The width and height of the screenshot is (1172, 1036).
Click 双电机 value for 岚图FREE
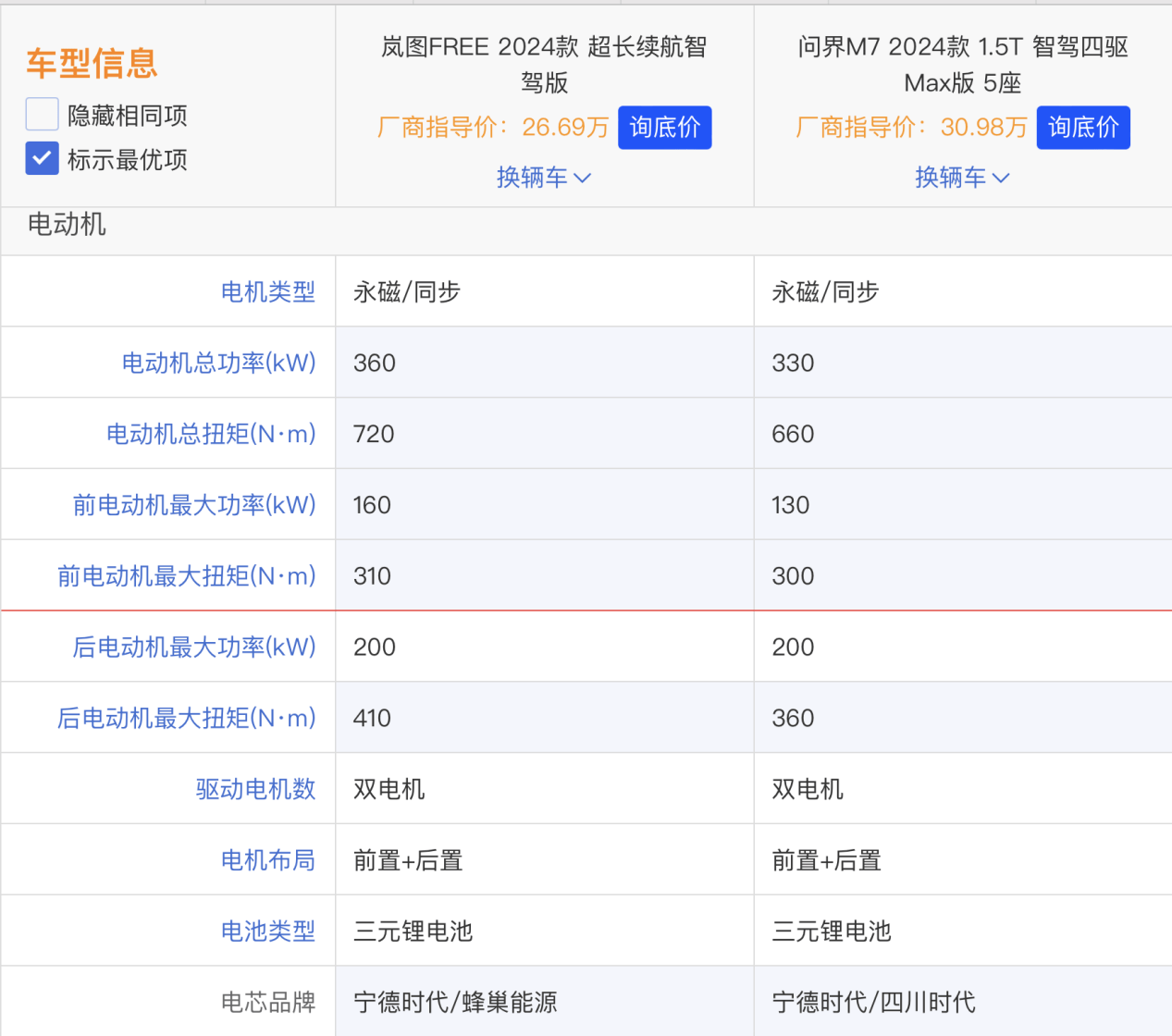[x=389, y=789]
